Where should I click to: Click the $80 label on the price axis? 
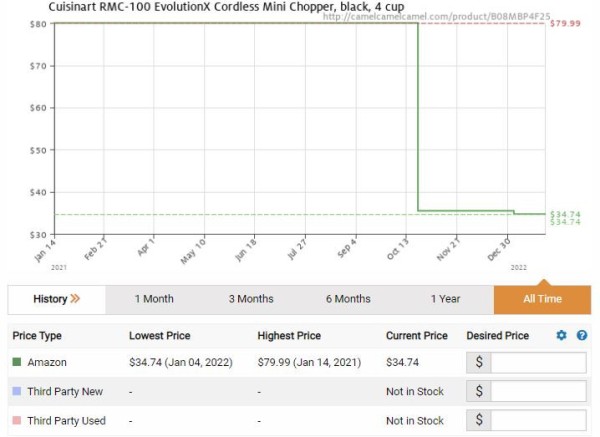click(38, 24)
